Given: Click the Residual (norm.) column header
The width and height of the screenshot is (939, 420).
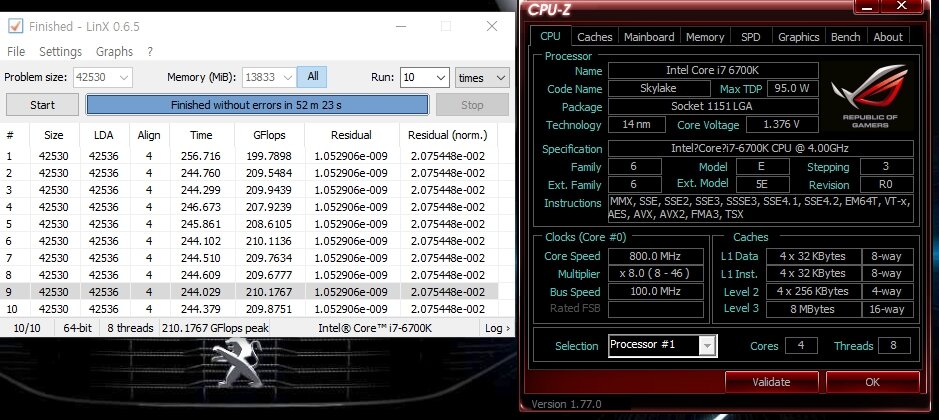Looking at the screenshot, I should (x=448, y=135).
